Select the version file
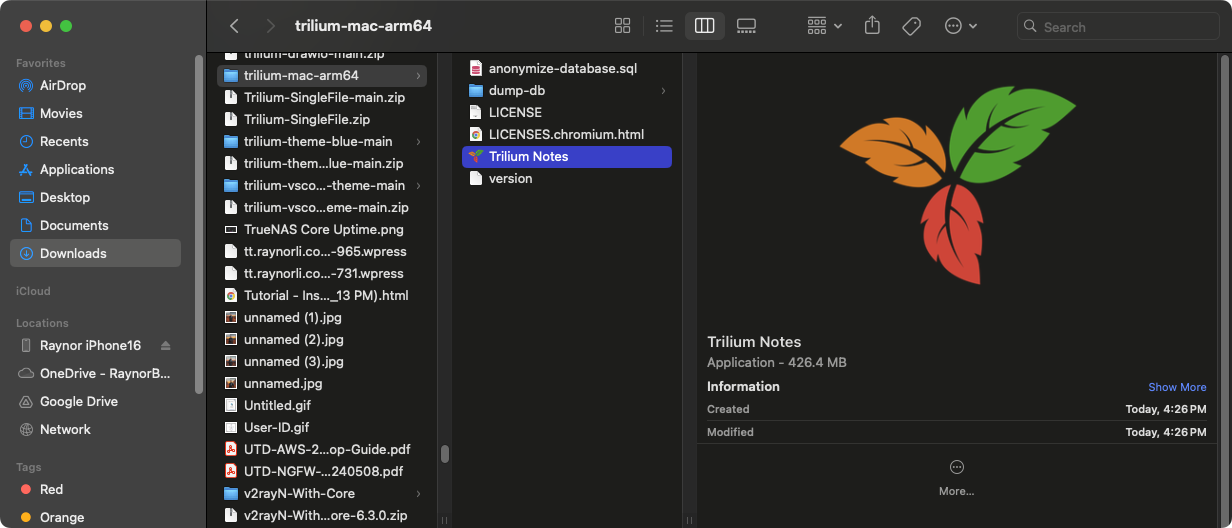 pyautogui.click(x=567, y=178)
